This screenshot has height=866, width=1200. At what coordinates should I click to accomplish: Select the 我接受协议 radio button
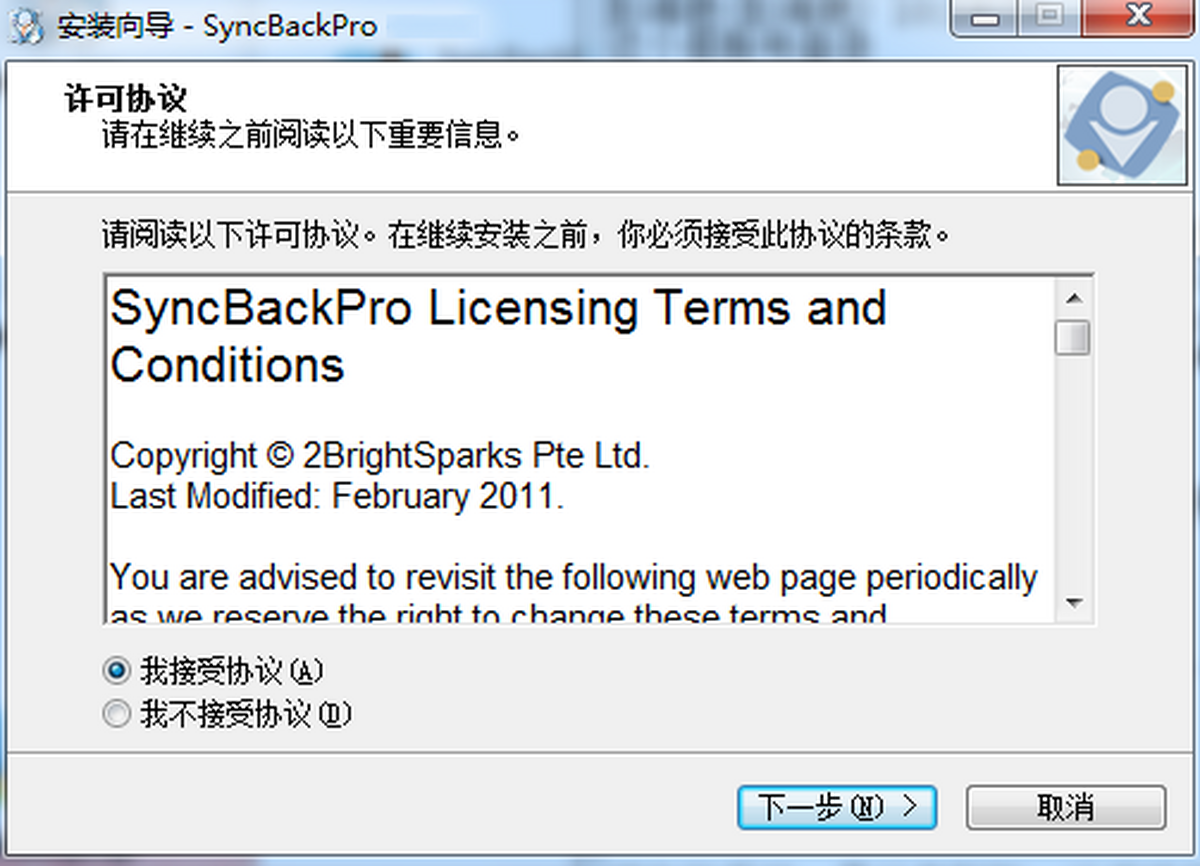(118, 670)
